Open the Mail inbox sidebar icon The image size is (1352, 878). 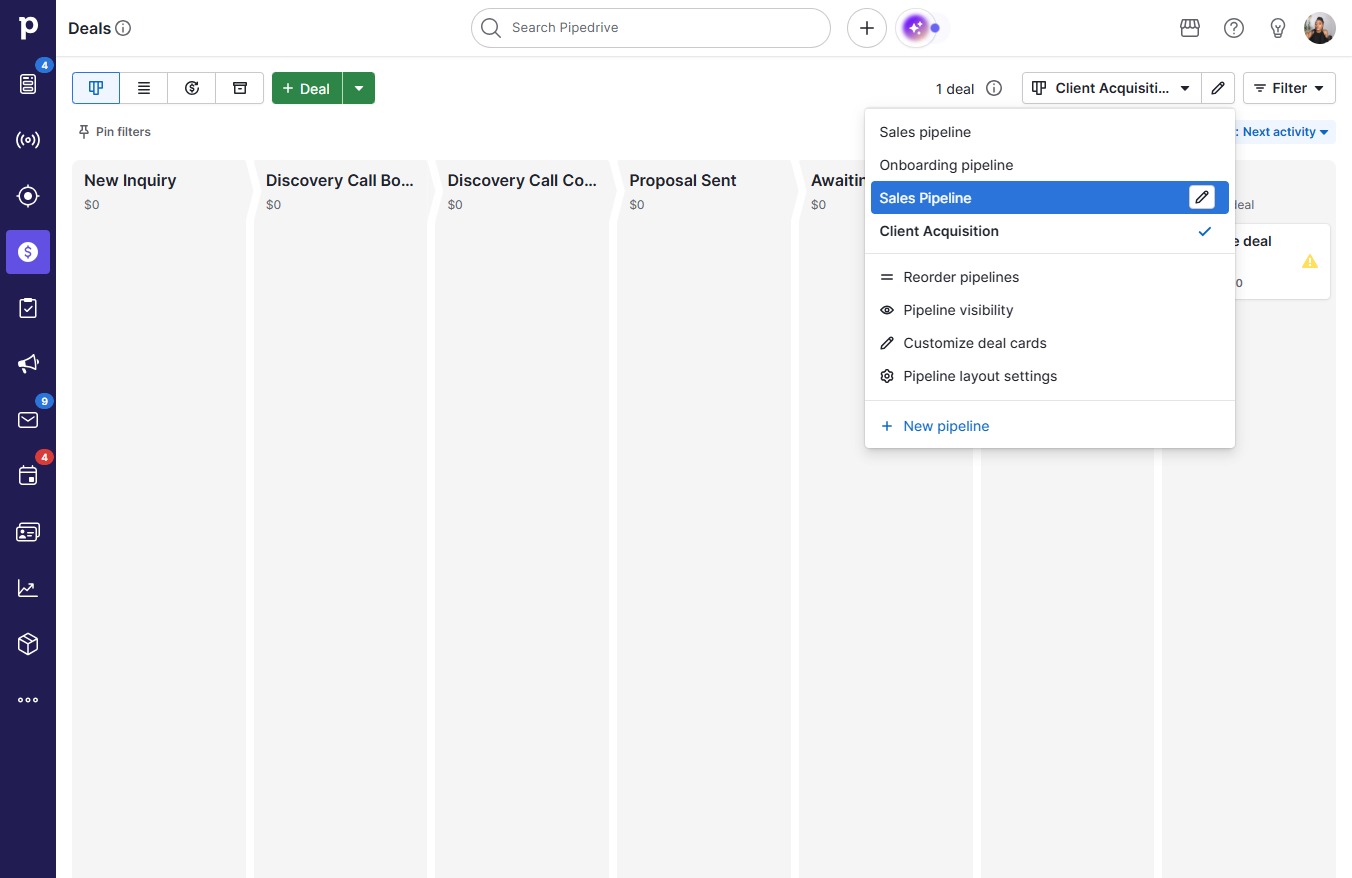tap(28, 420)
